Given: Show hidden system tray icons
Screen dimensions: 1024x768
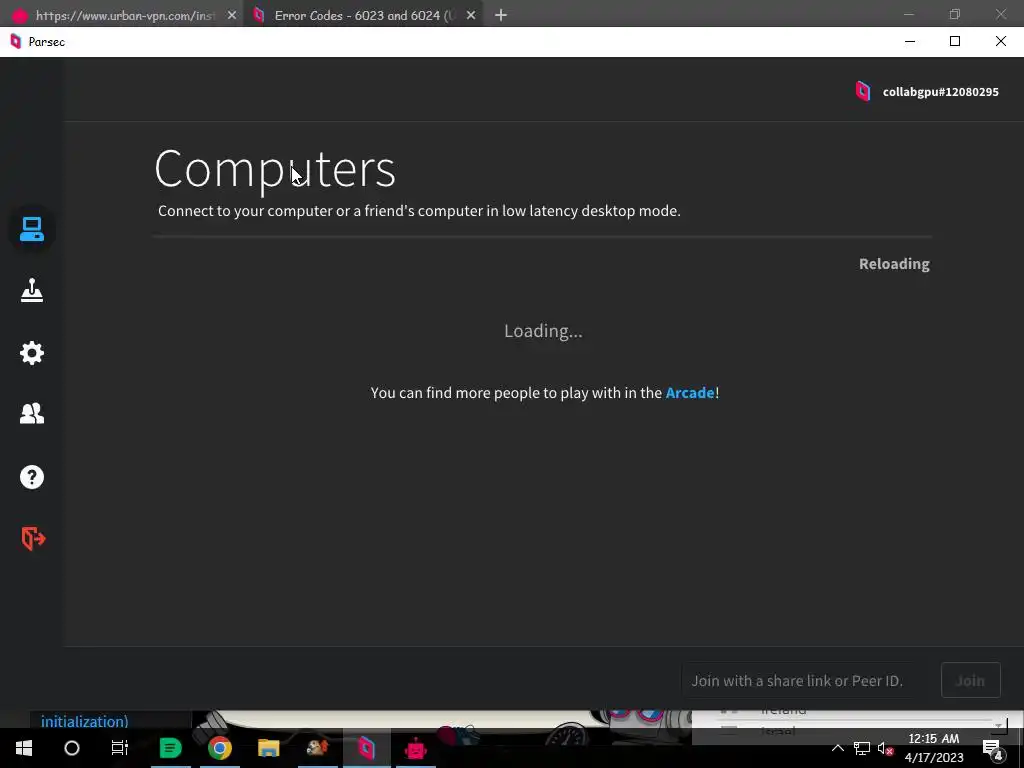Looking at the screenshot, I should click(837, 748).
